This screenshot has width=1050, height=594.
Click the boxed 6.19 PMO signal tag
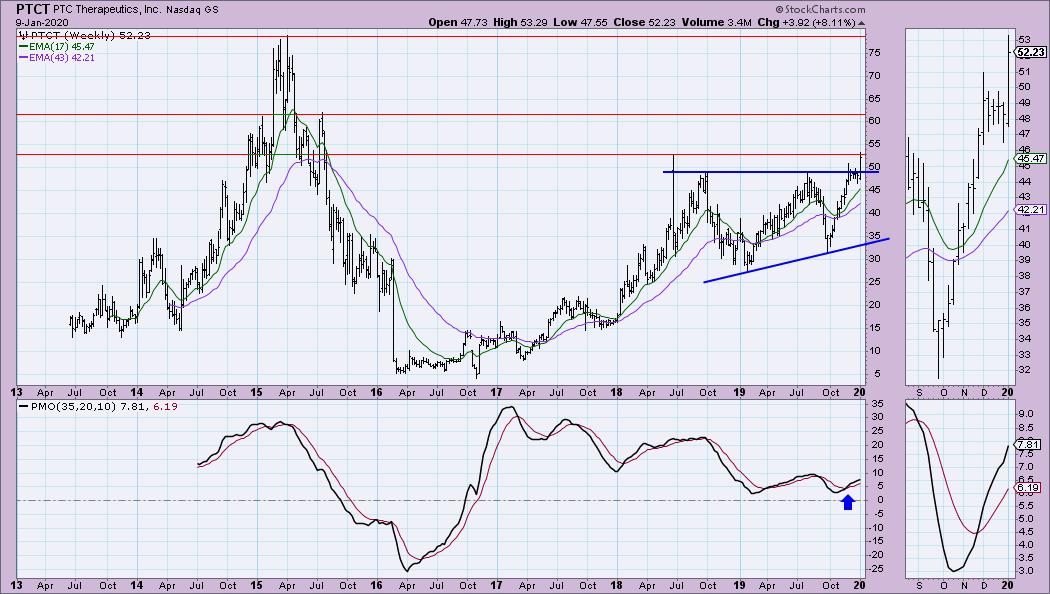tap(1029, 488)
